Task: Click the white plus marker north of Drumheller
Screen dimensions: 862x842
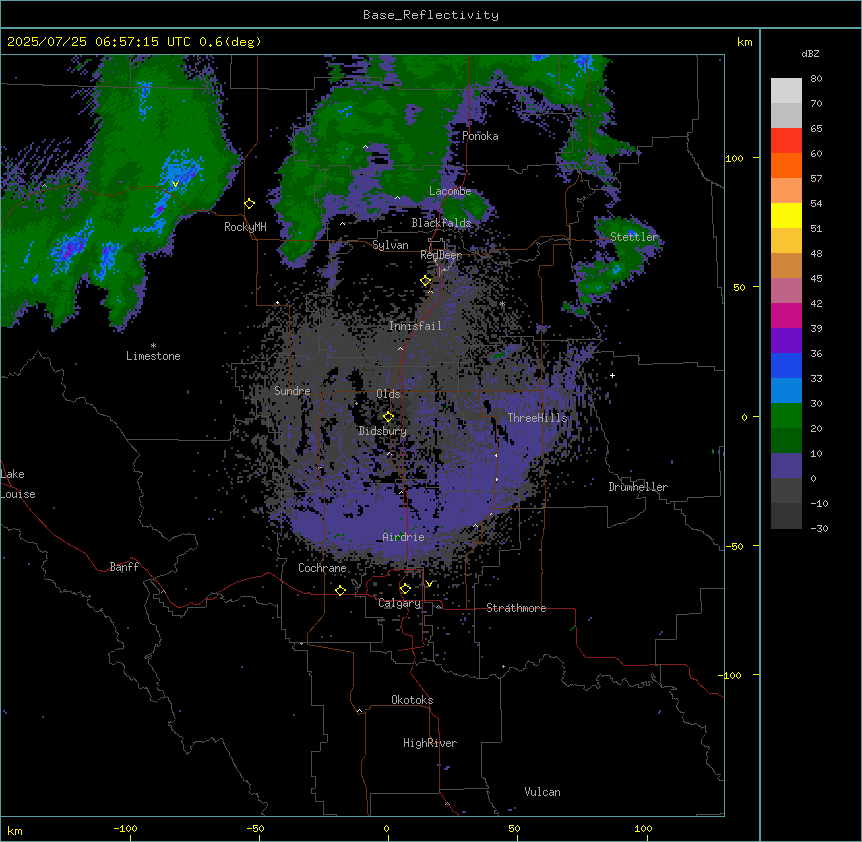Action: (x=612, y=375)
